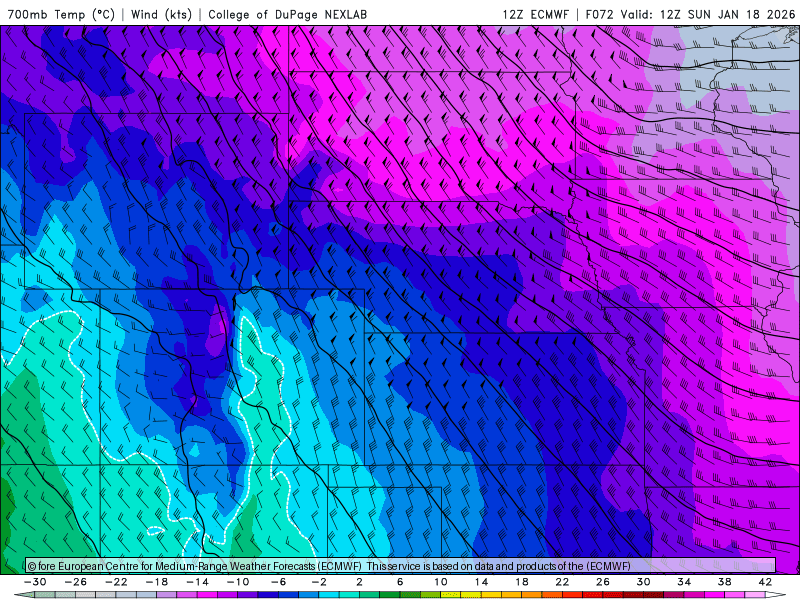Click the "700mb Temp (°C)" title text

tap(61, 14)
